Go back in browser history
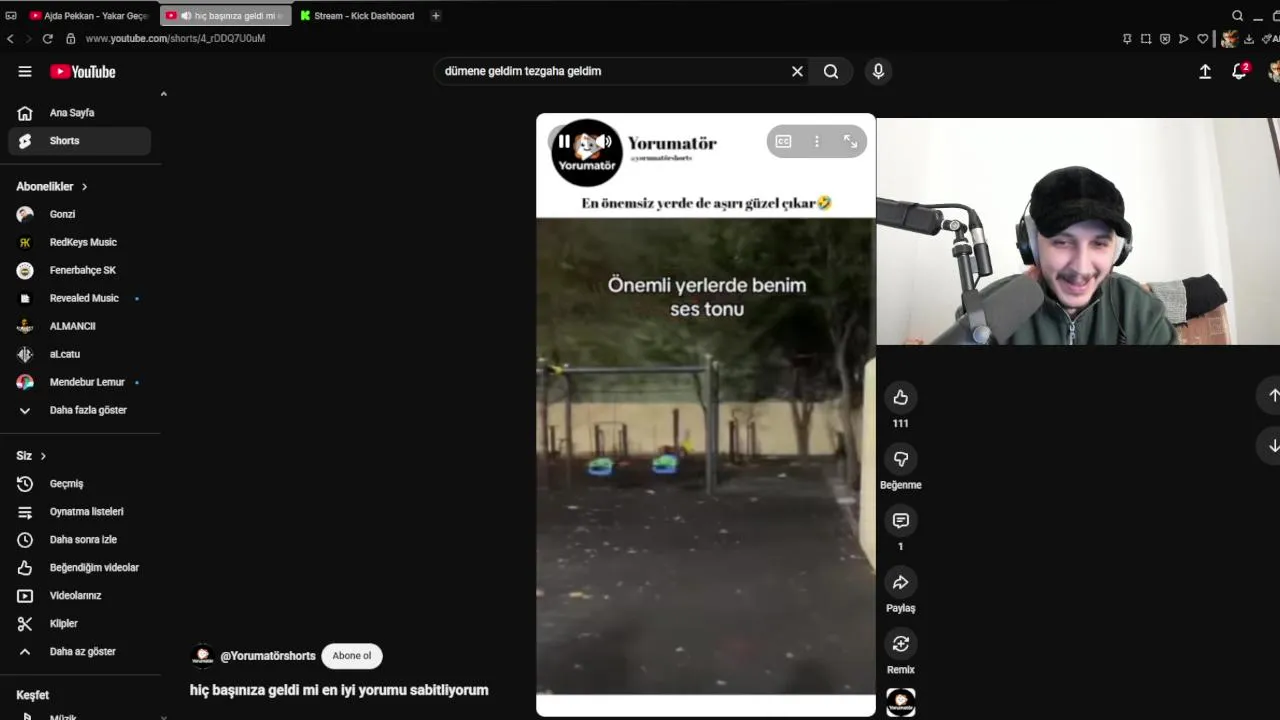This screenshot has width=1280, height=720. tap(10, 38)
